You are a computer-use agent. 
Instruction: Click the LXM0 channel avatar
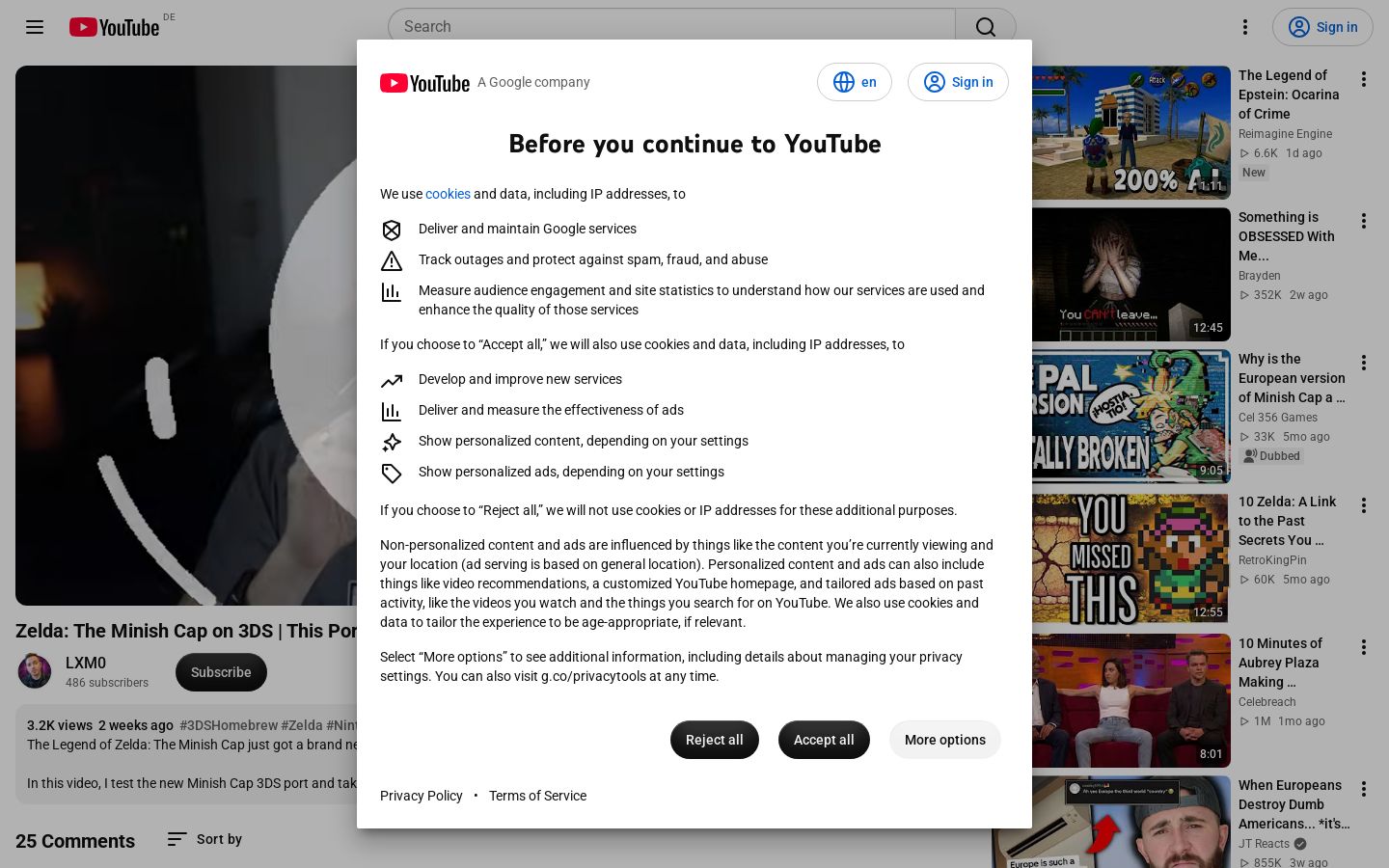click(35, 672)
